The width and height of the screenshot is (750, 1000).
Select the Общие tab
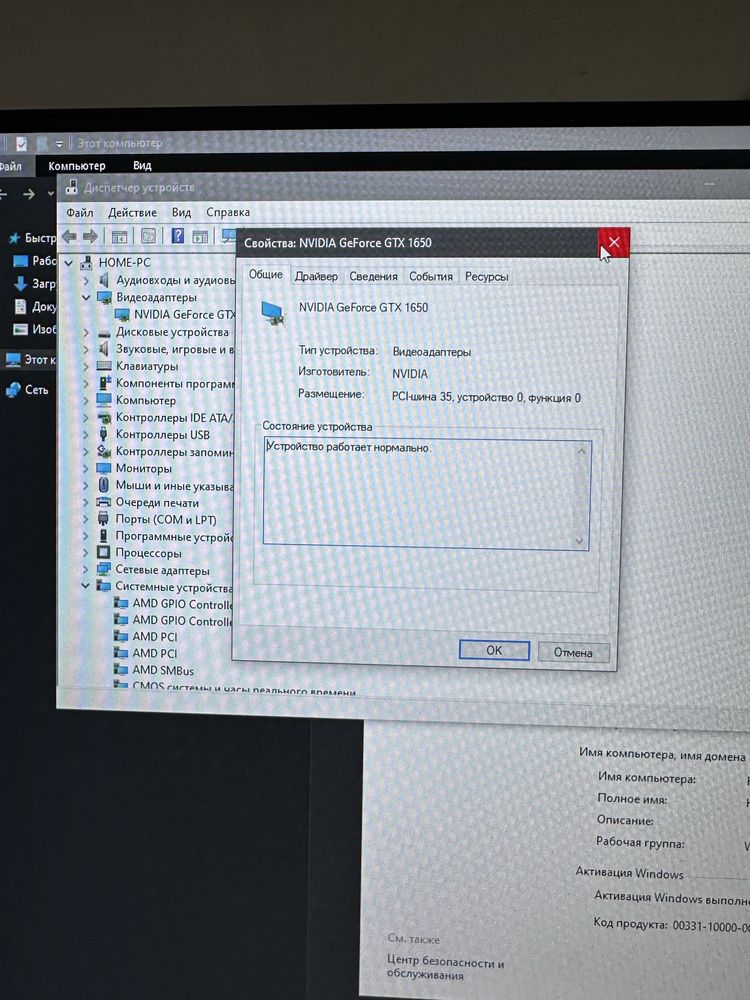point(265,274)
